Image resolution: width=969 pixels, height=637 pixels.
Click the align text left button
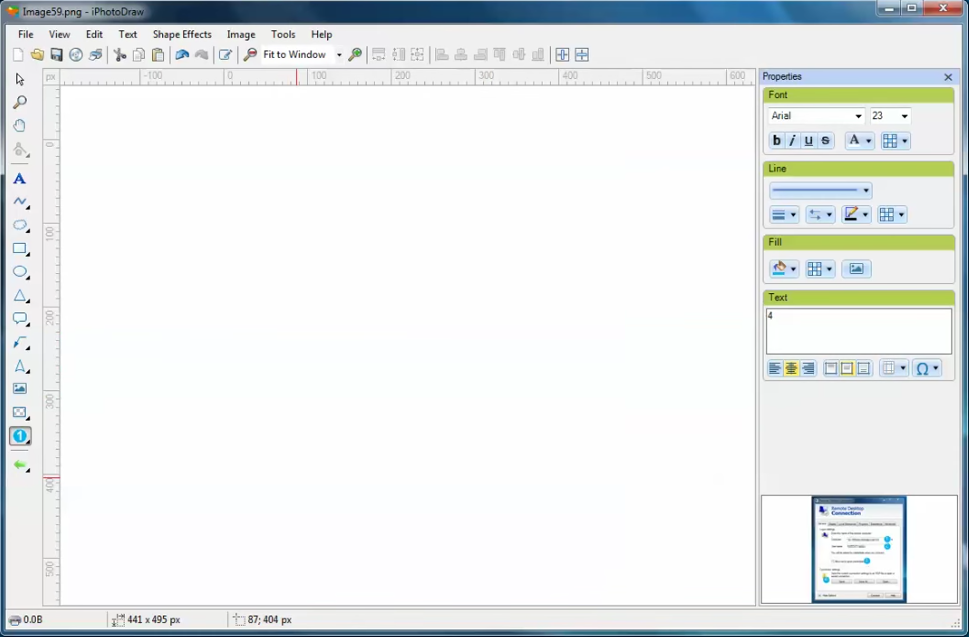pyautogui.click(x=775, y=369)
